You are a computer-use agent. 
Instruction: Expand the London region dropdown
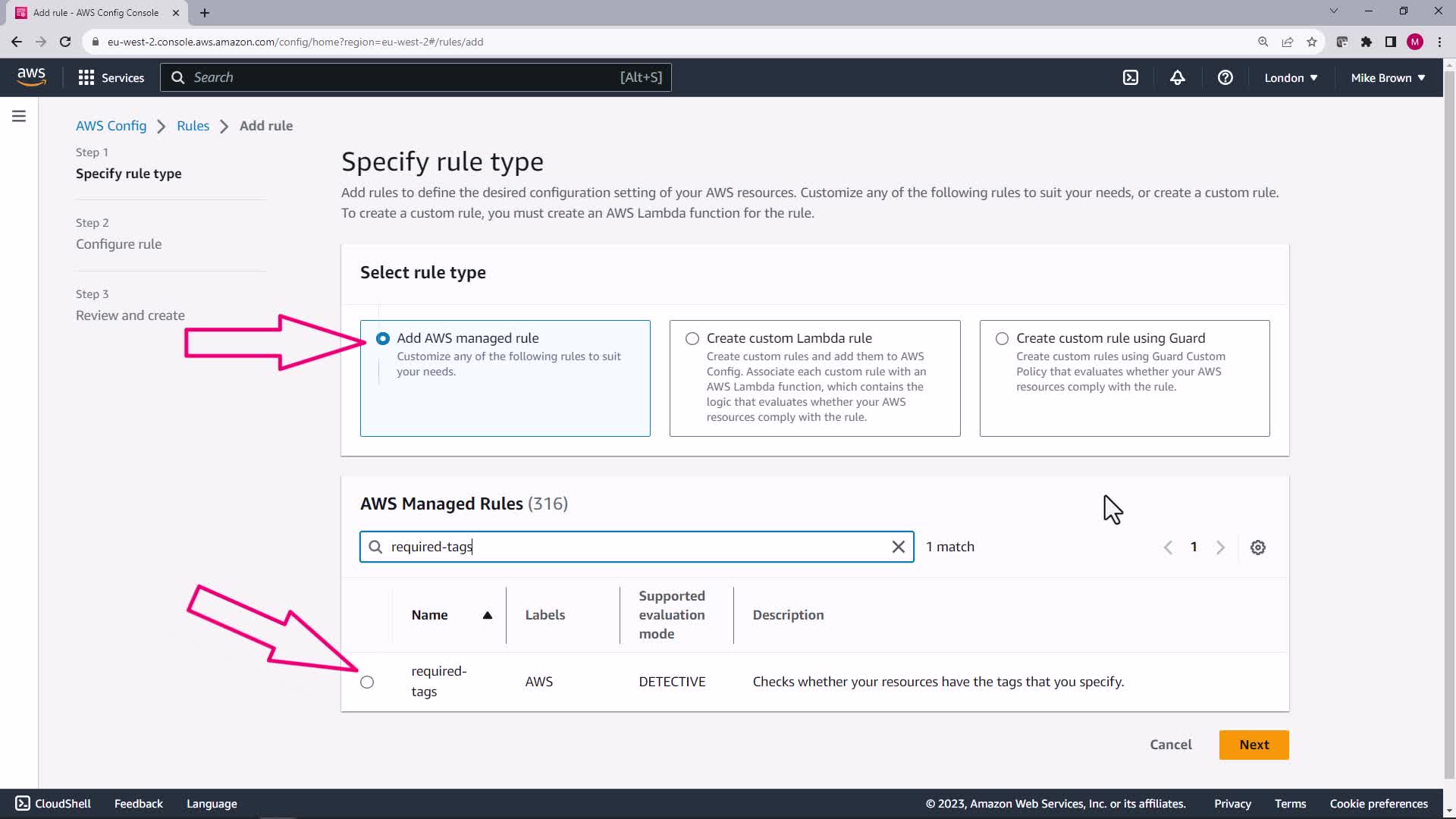point(1291,77)
